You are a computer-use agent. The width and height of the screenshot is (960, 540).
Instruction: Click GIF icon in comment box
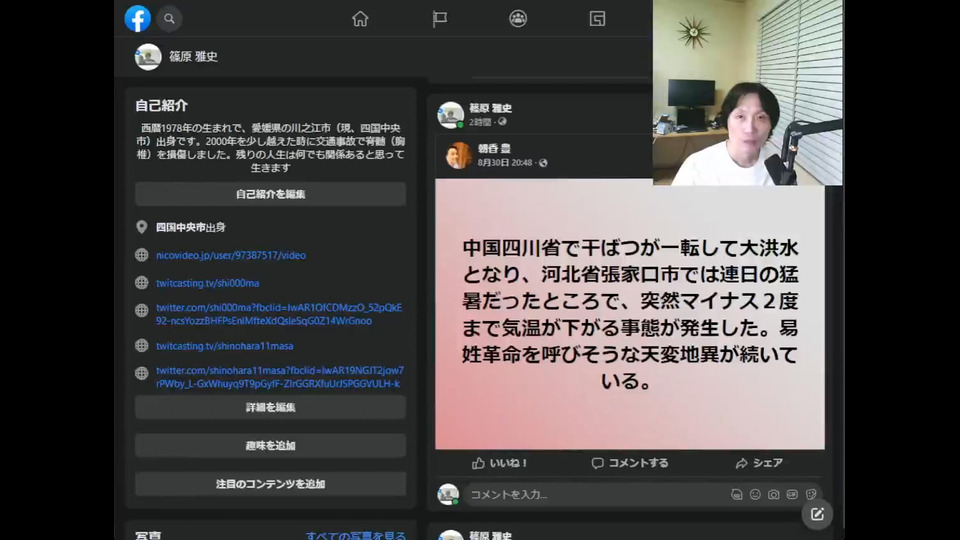[792, 494]
